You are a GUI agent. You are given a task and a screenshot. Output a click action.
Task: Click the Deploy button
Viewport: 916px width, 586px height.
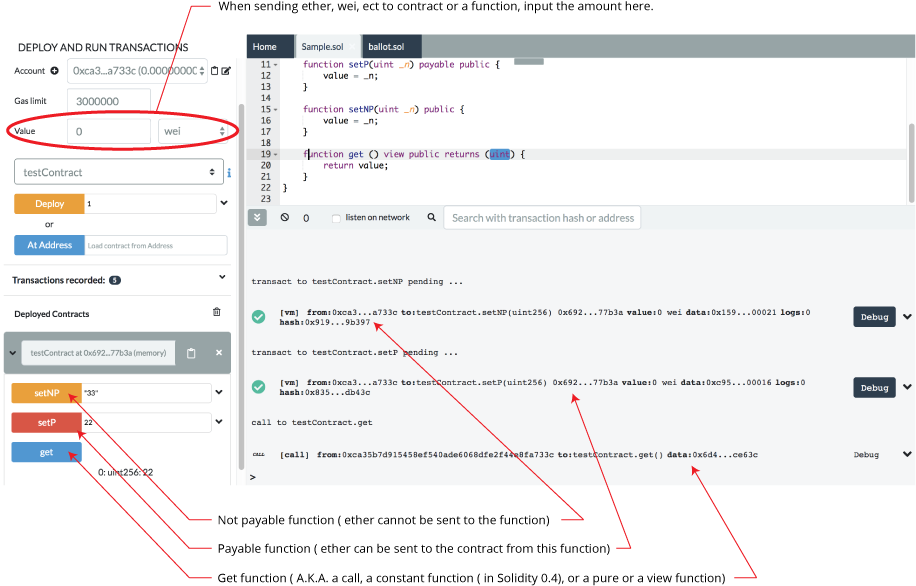point(50,204)
